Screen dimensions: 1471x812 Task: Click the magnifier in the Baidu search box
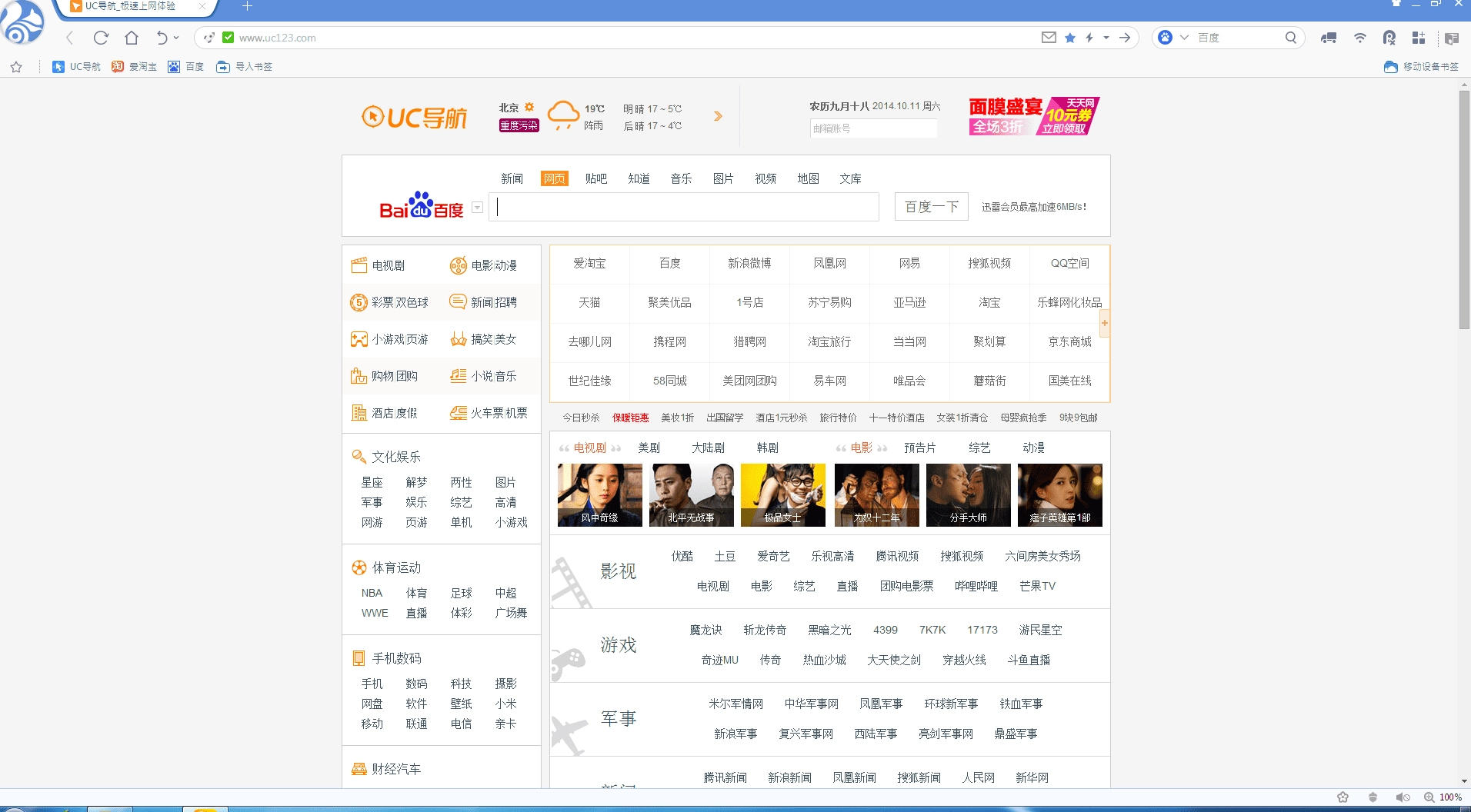pyautogui.click(x=1291, y=38)
